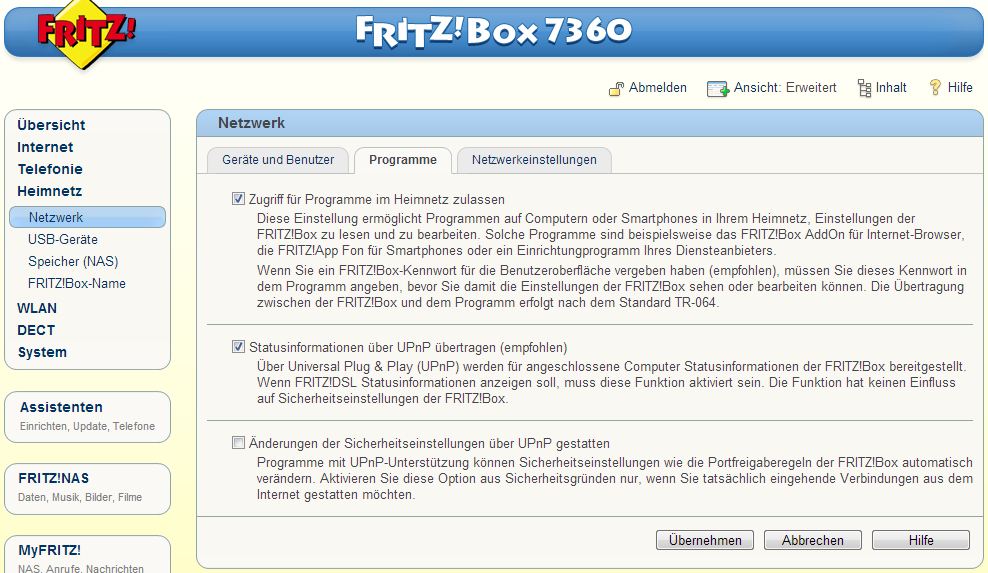Open the Inhalt link
Screen dimensions: 988x573
click(891, 88)
